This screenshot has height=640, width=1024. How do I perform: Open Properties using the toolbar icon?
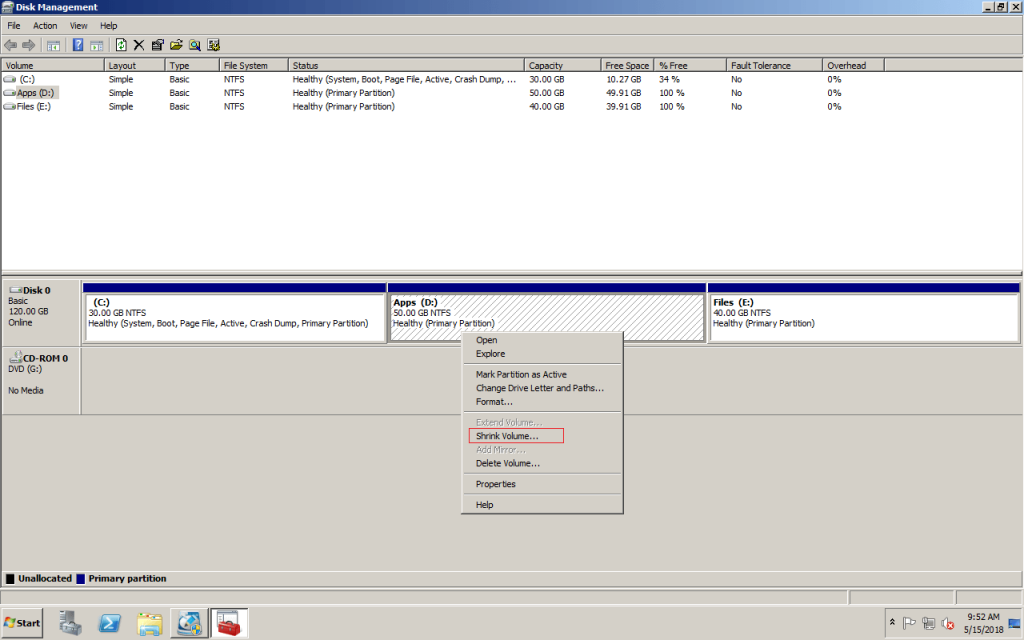[157, 44]
